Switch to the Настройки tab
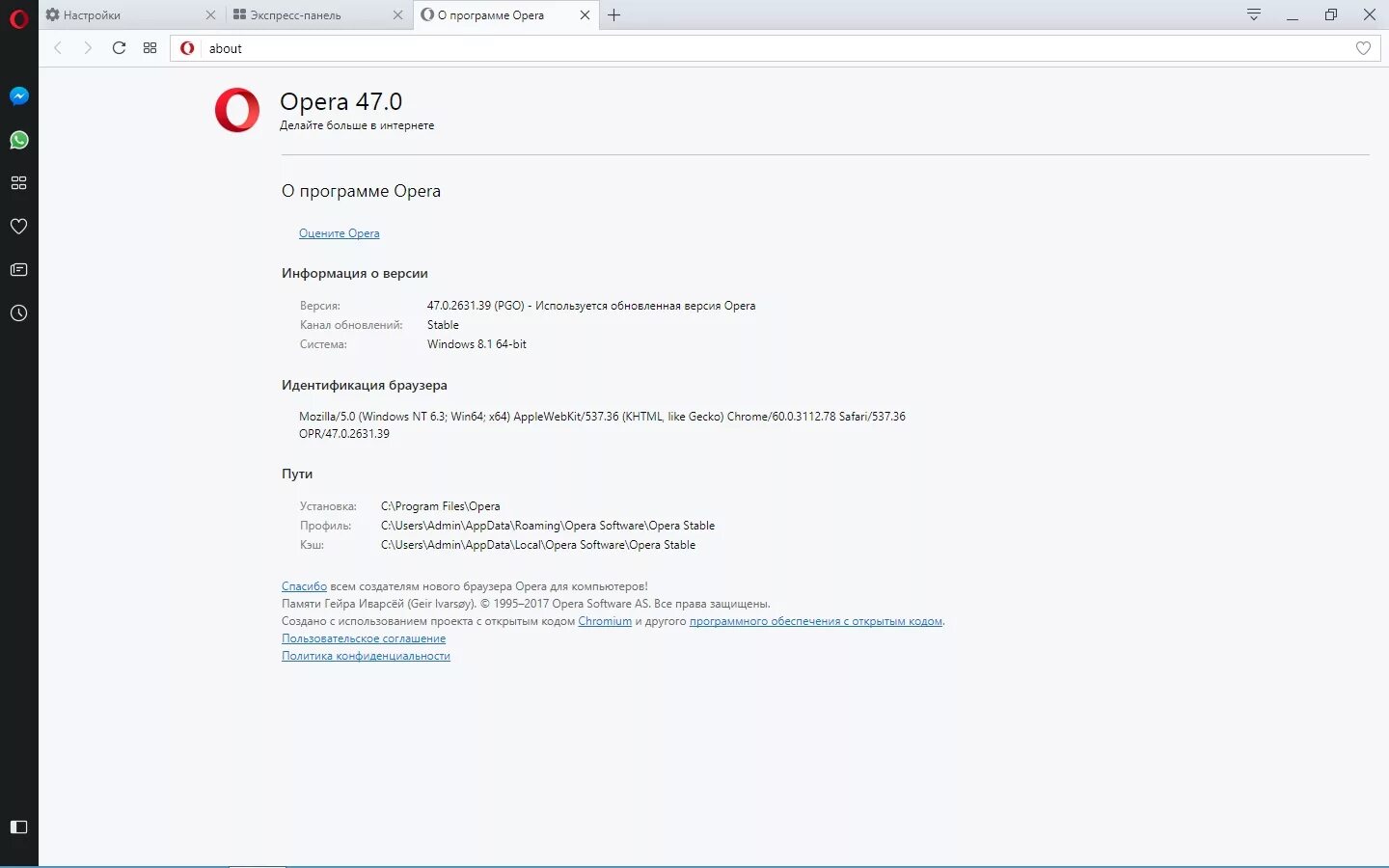Screen dimensions: 1389x868 click(x=131, y=14)
